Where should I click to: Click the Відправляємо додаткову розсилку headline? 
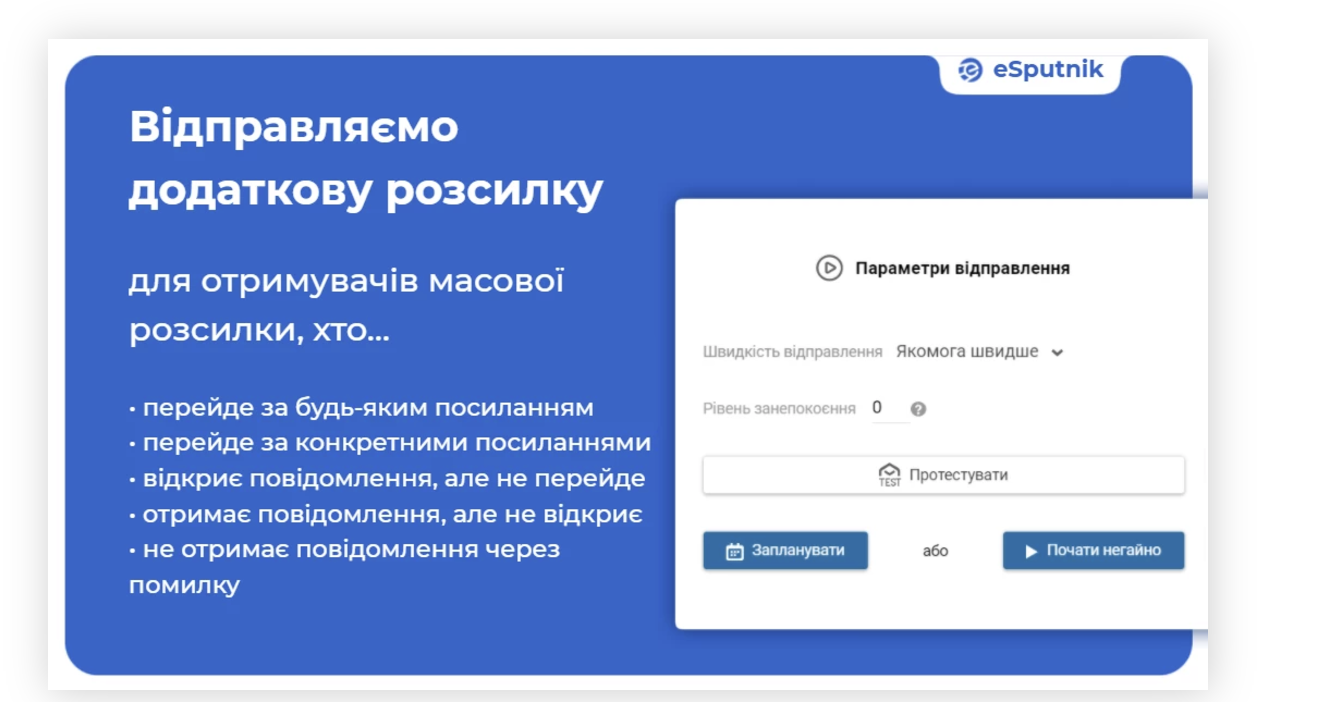click(x=366, y=159)
